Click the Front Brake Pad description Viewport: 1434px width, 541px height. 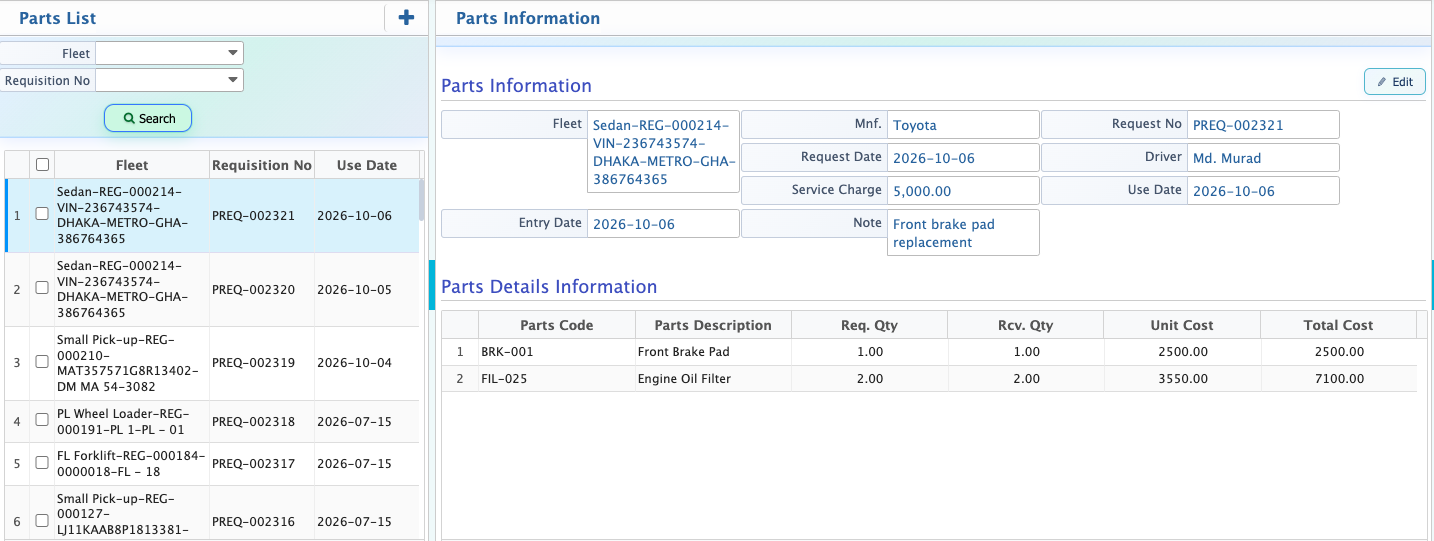click(x=713, y=352)
